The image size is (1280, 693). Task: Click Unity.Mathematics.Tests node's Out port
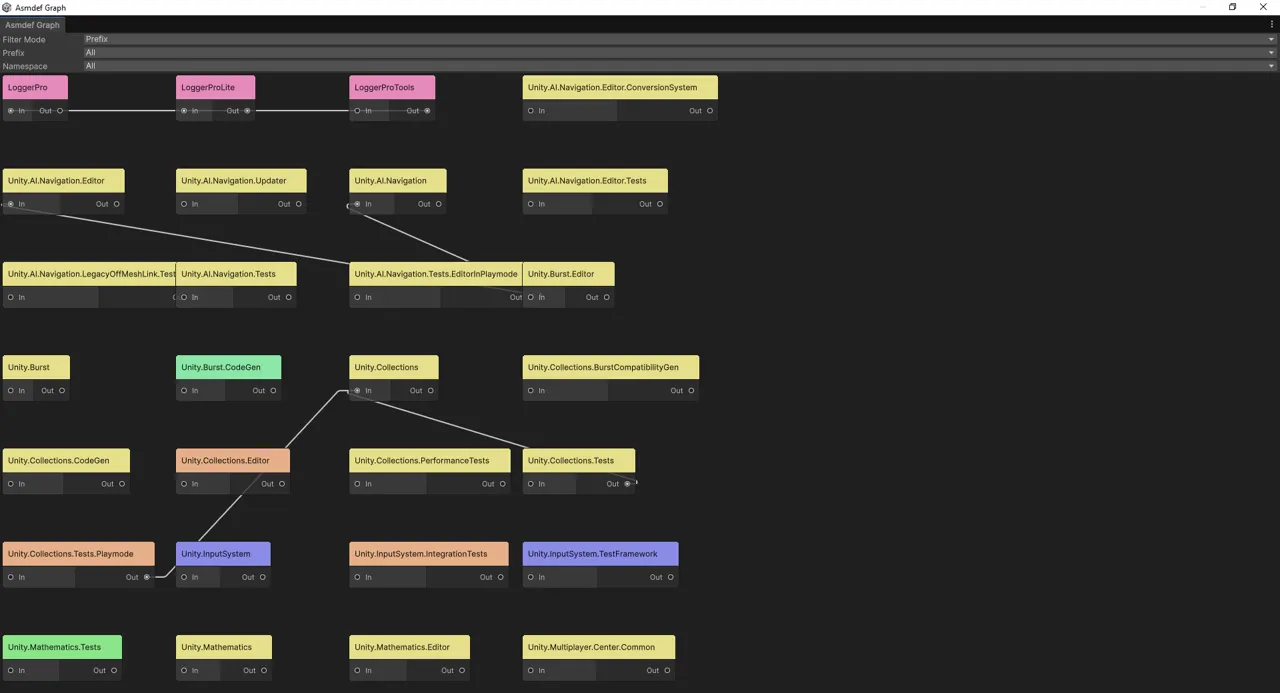(x=114, y=671)
